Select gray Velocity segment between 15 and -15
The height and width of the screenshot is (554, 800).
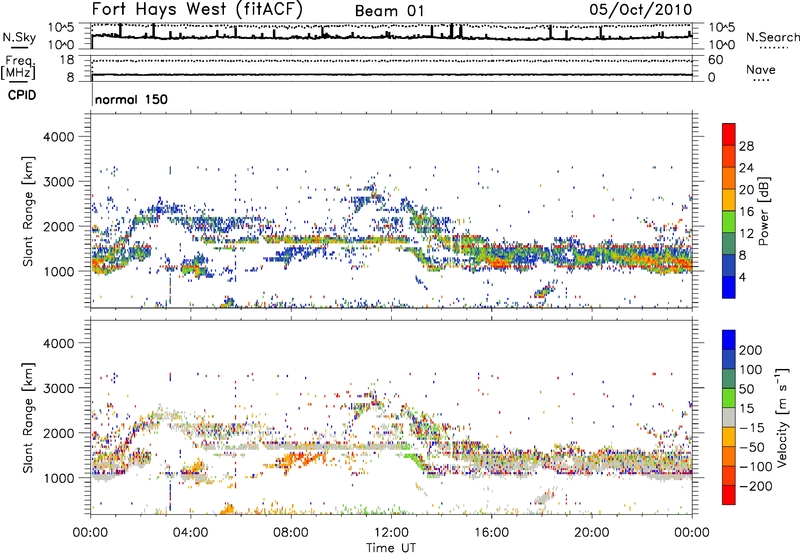pyautogui.click(x=729, y=417)
